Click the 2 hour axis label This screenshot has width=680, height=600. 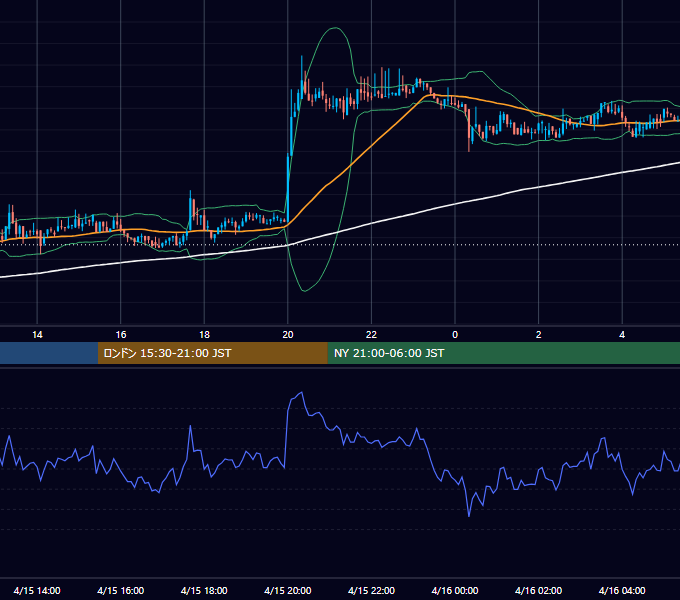click(539, 335)
